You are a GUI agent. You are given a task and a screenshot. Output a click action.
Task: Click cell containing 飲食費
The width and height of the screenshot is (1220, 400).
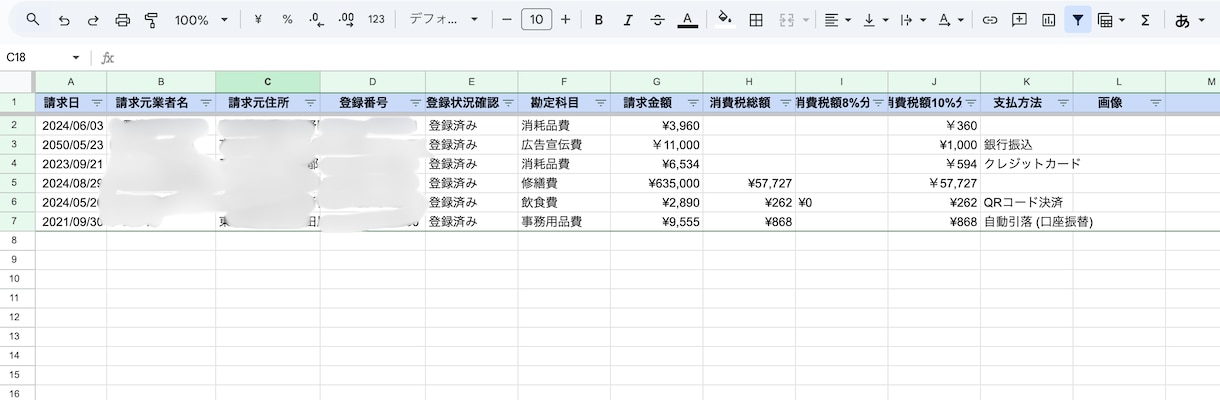(x=564, y=202)
